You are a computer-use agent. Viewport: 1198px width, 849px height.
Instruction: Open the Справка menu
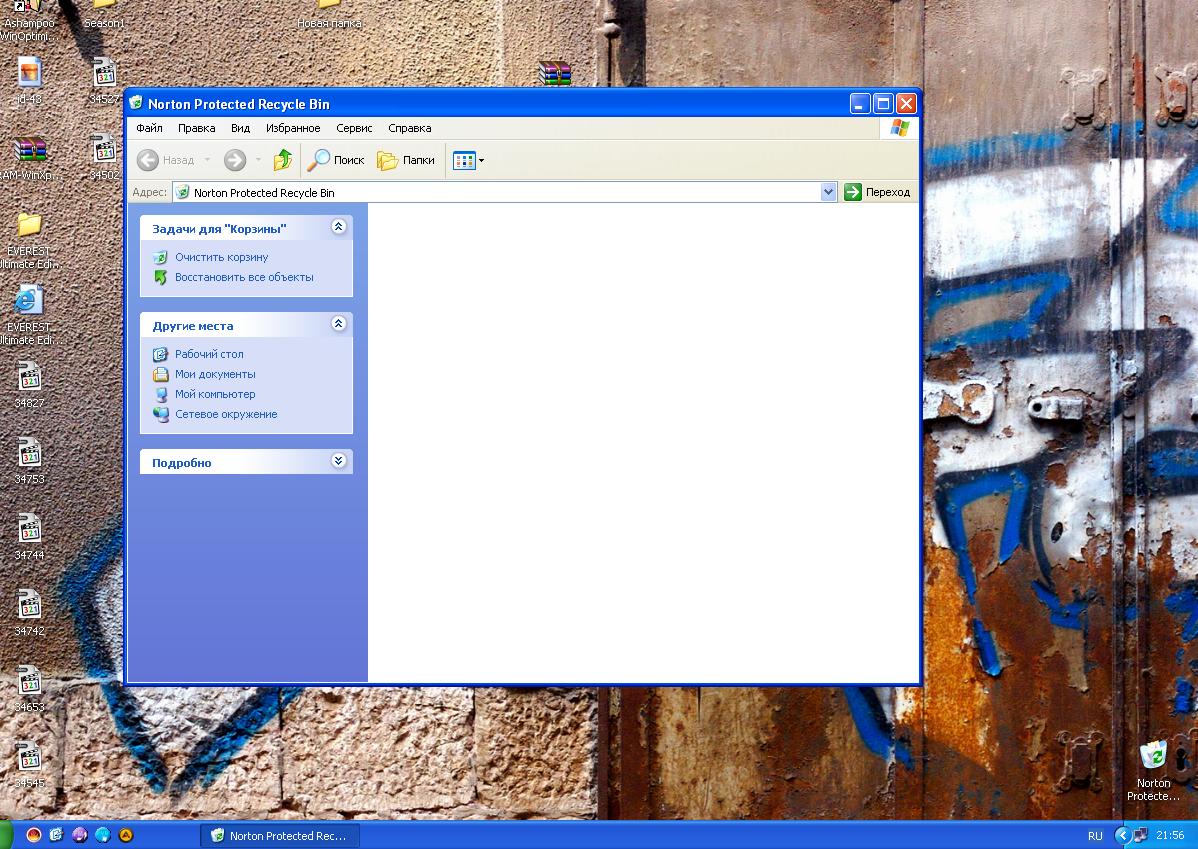[410, 128]
